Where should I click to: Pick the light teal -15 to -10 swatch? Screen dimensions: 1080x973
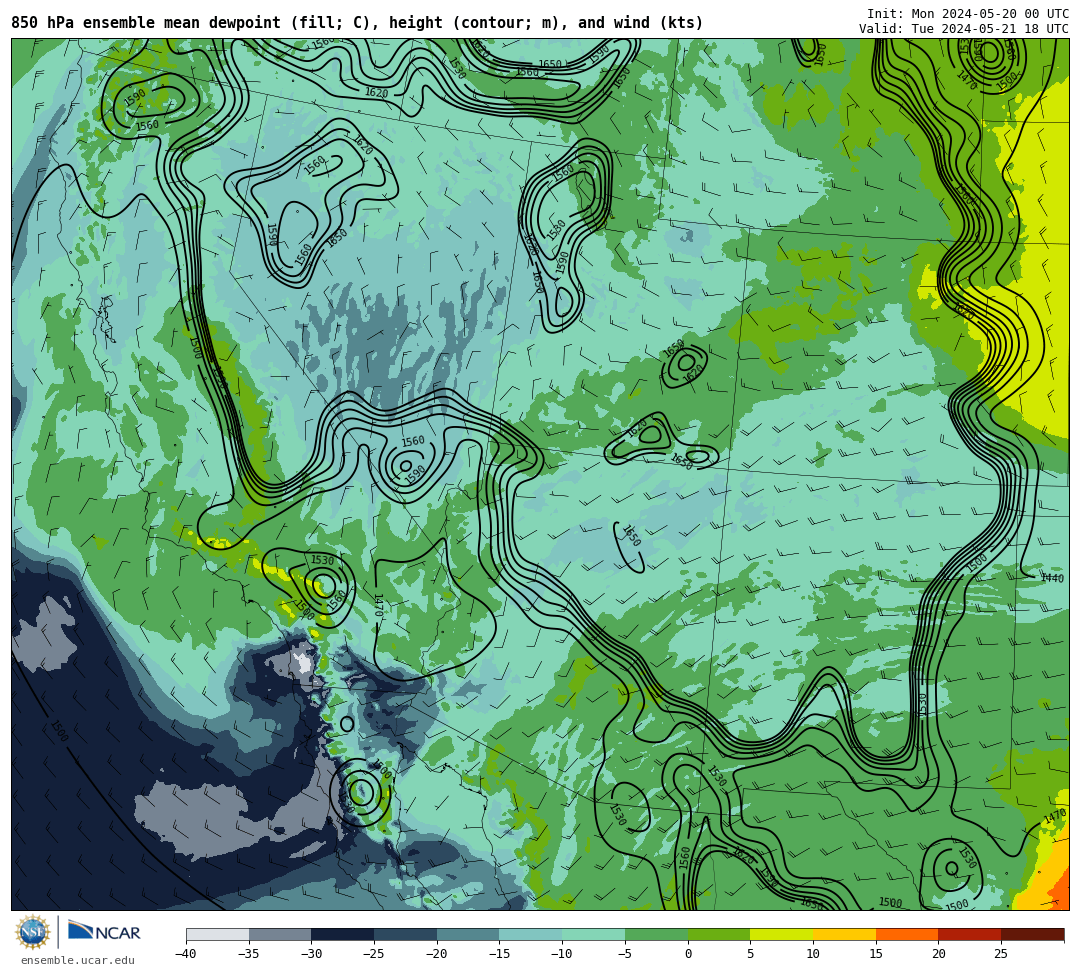point(531,934)
